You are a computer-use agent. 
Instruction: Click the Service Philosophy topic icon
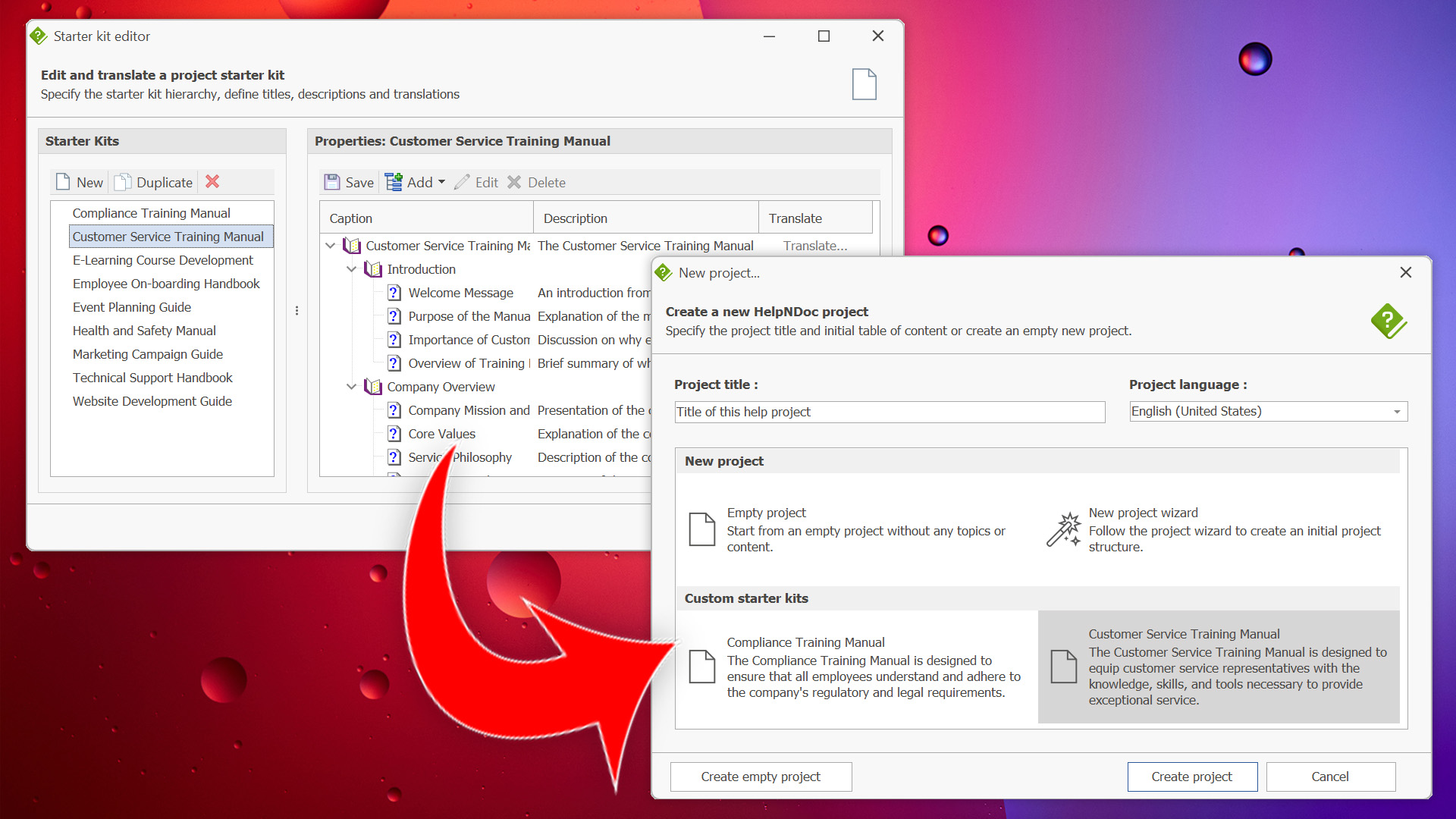tap(394, 457)
